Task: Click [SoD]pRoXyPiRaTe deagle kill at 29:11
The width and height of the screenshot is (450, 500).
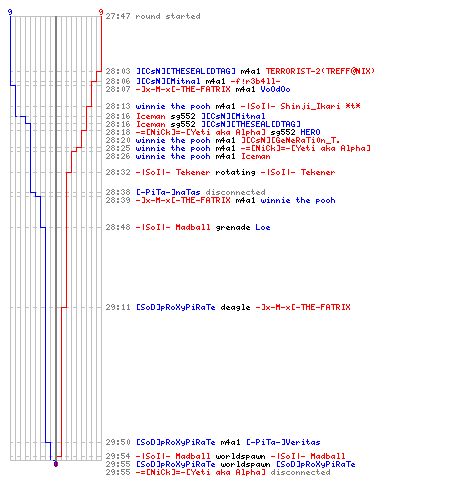Action: [228, 307]
